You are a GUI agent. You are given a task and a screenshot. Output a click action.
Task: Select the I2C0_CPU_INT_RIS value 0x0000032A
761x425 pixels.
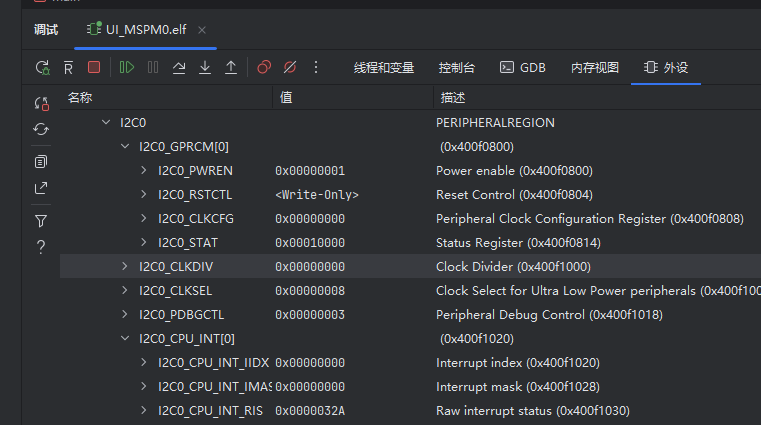tap(310, 411)
